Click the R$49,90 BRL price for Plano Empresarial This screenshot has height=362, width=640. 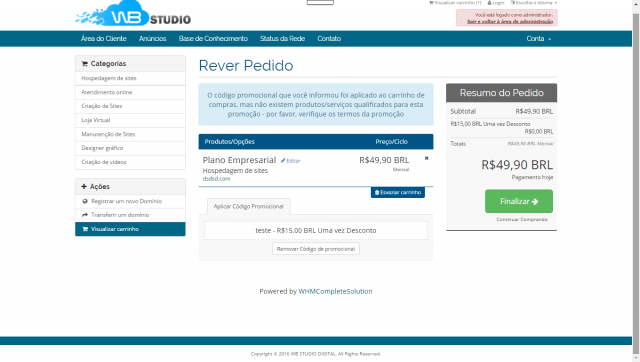coord(384,160)
